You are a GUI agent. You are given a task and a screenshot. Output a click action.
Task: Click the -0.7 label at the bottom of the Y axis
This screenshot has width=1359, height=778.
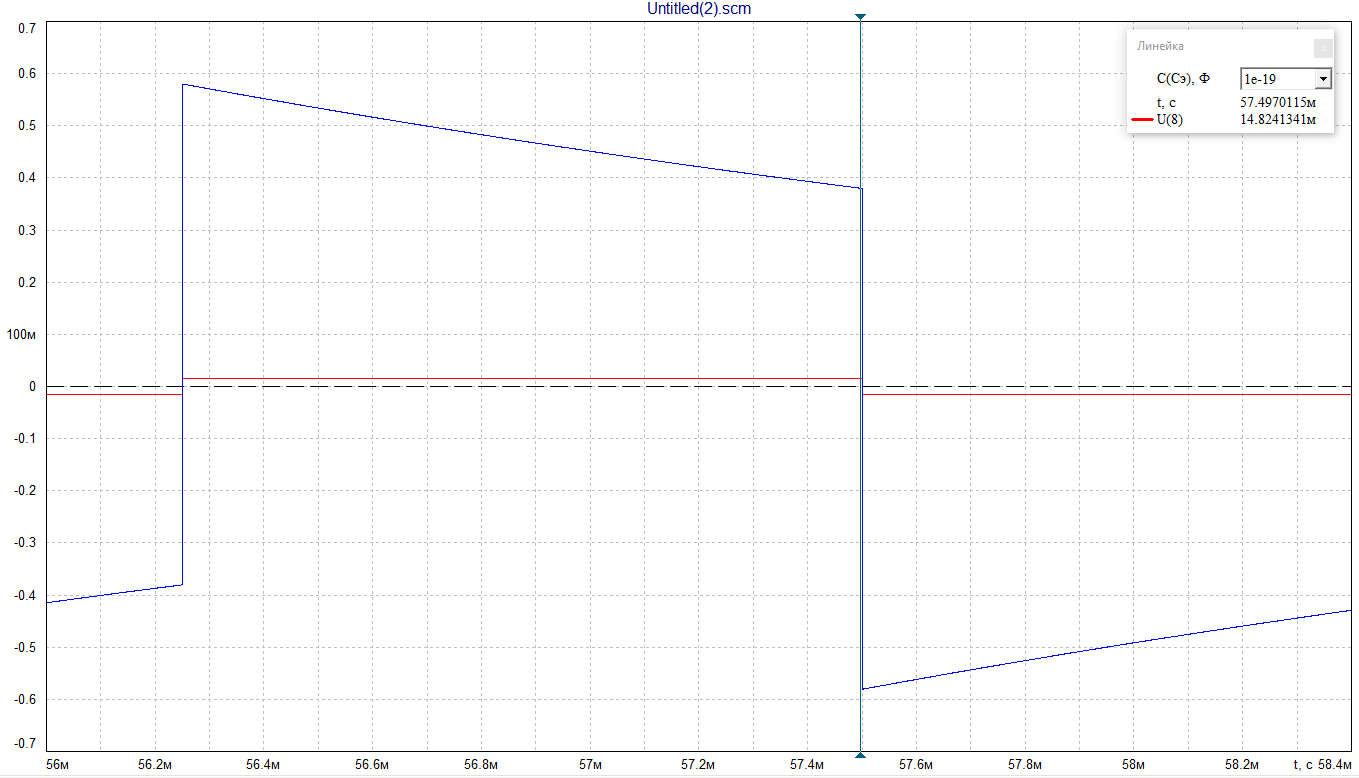pos(25,744)
